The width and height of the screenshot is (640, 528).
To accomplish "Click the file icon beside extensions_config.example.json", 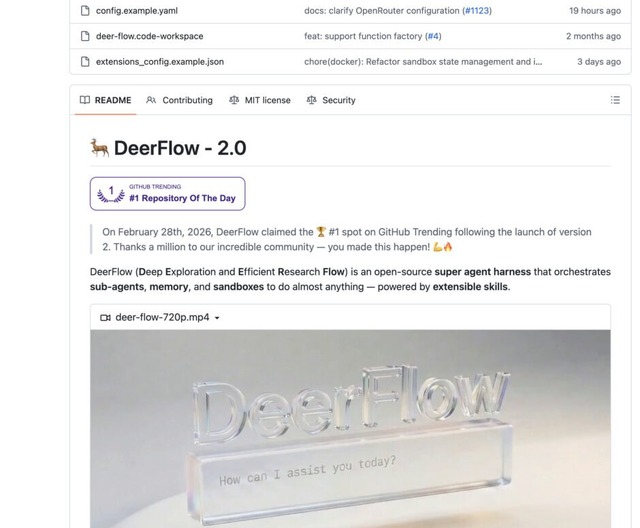I will [x=85, y=62].
